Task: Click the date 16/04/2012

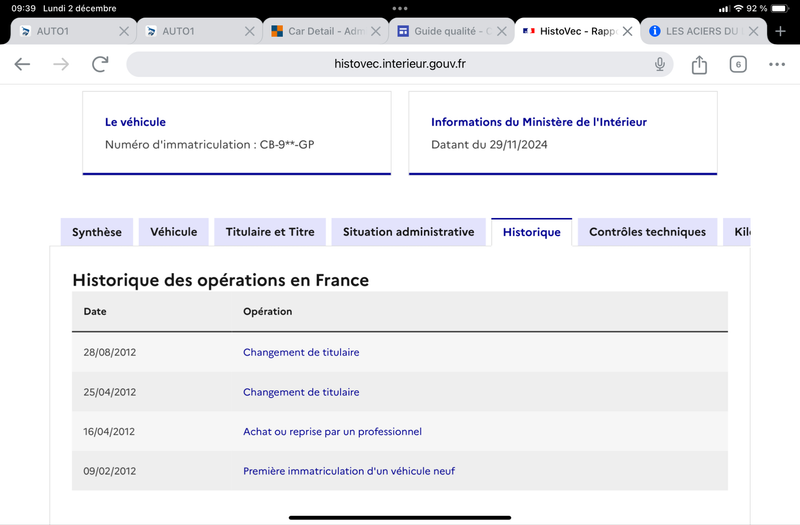Action: (109, 432)
